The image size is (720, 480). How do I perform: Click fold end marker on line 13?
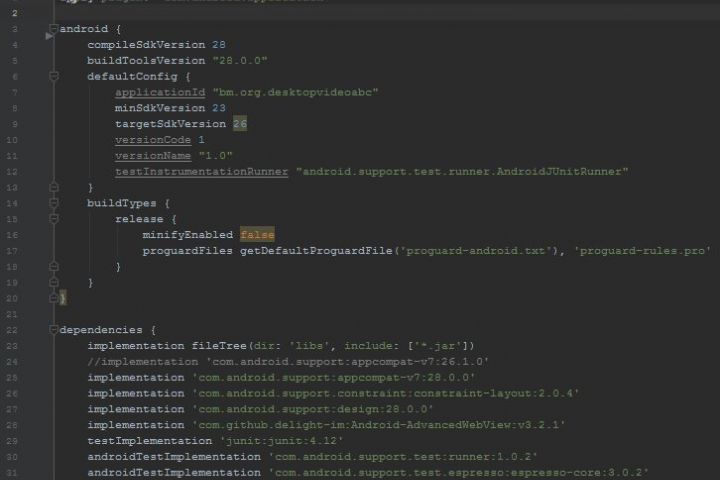[x=54, y=187]
